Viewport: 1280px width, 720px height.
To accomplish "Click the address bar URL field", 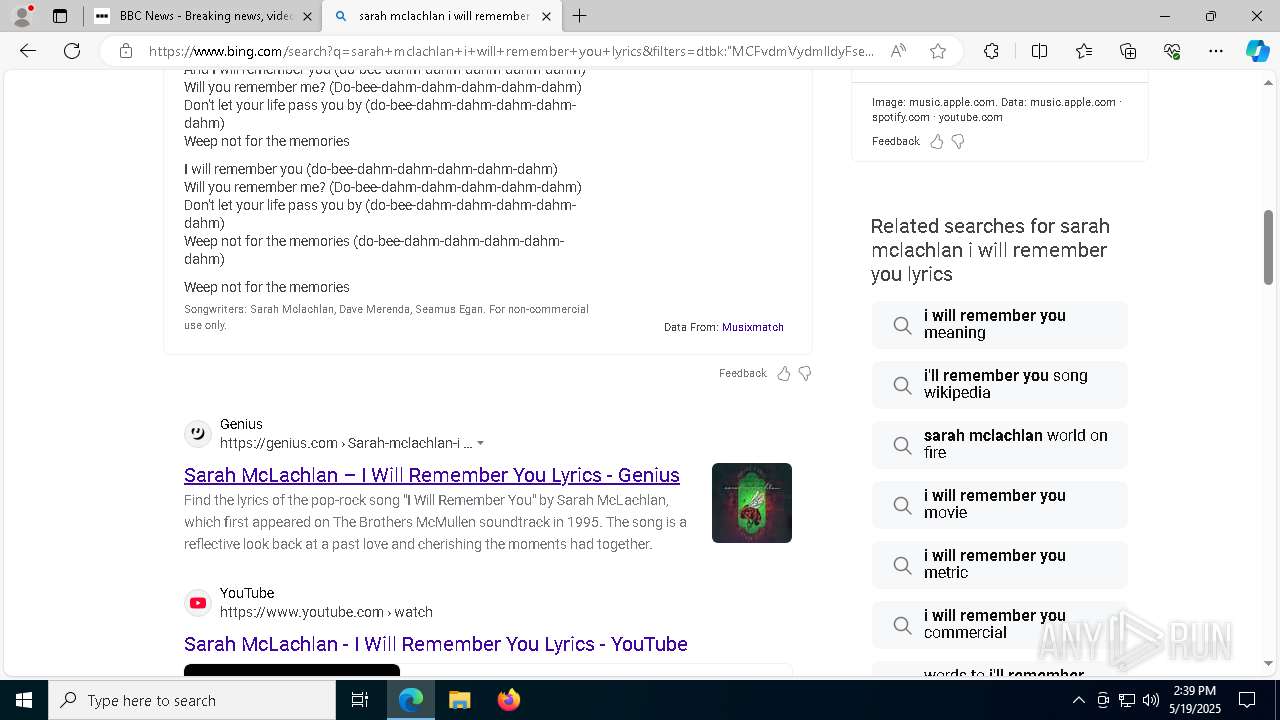I will tap(510, 51).
